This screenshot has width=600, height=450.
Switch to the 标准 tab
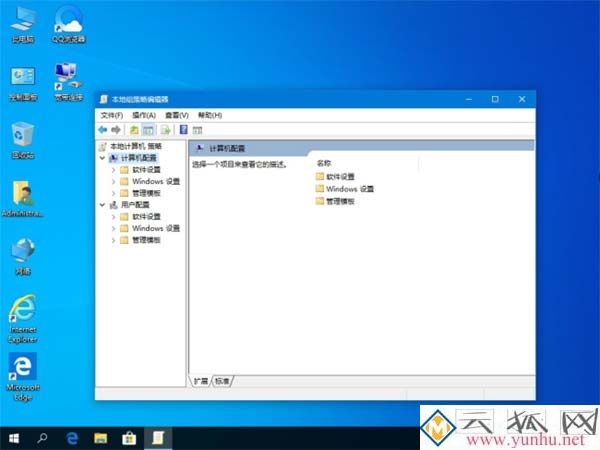tap(222, 381)
